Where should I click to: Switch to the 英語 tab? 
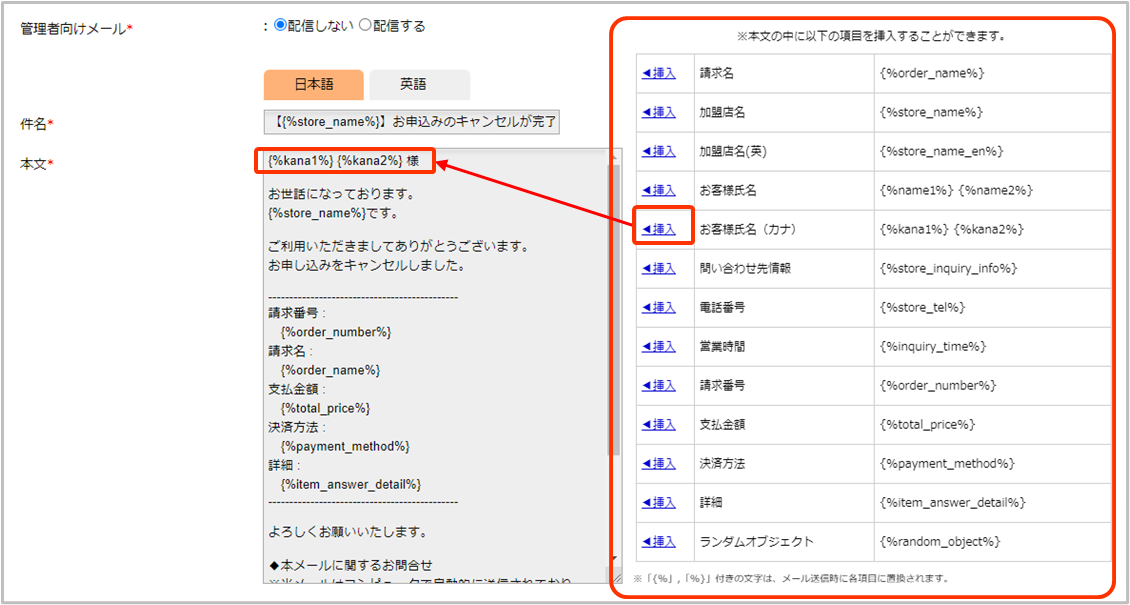pyautogui.click(x=419, y=85)
